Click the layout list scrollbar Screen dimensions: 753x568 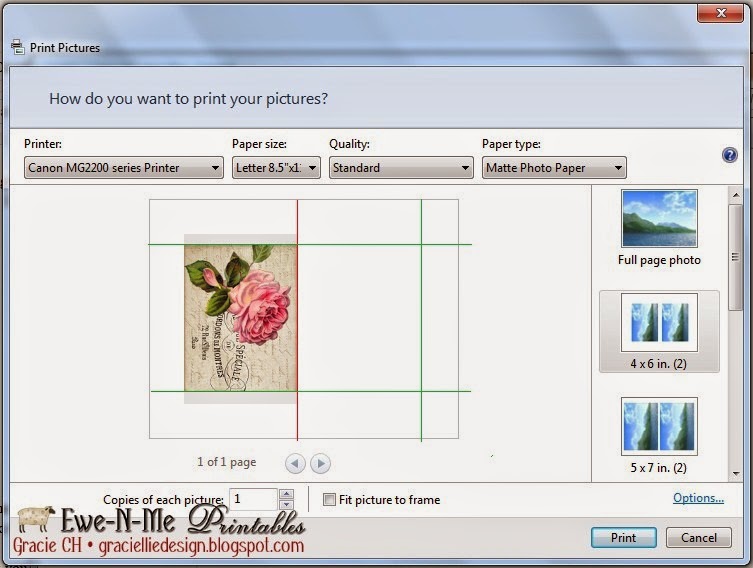tap(737, 260)
